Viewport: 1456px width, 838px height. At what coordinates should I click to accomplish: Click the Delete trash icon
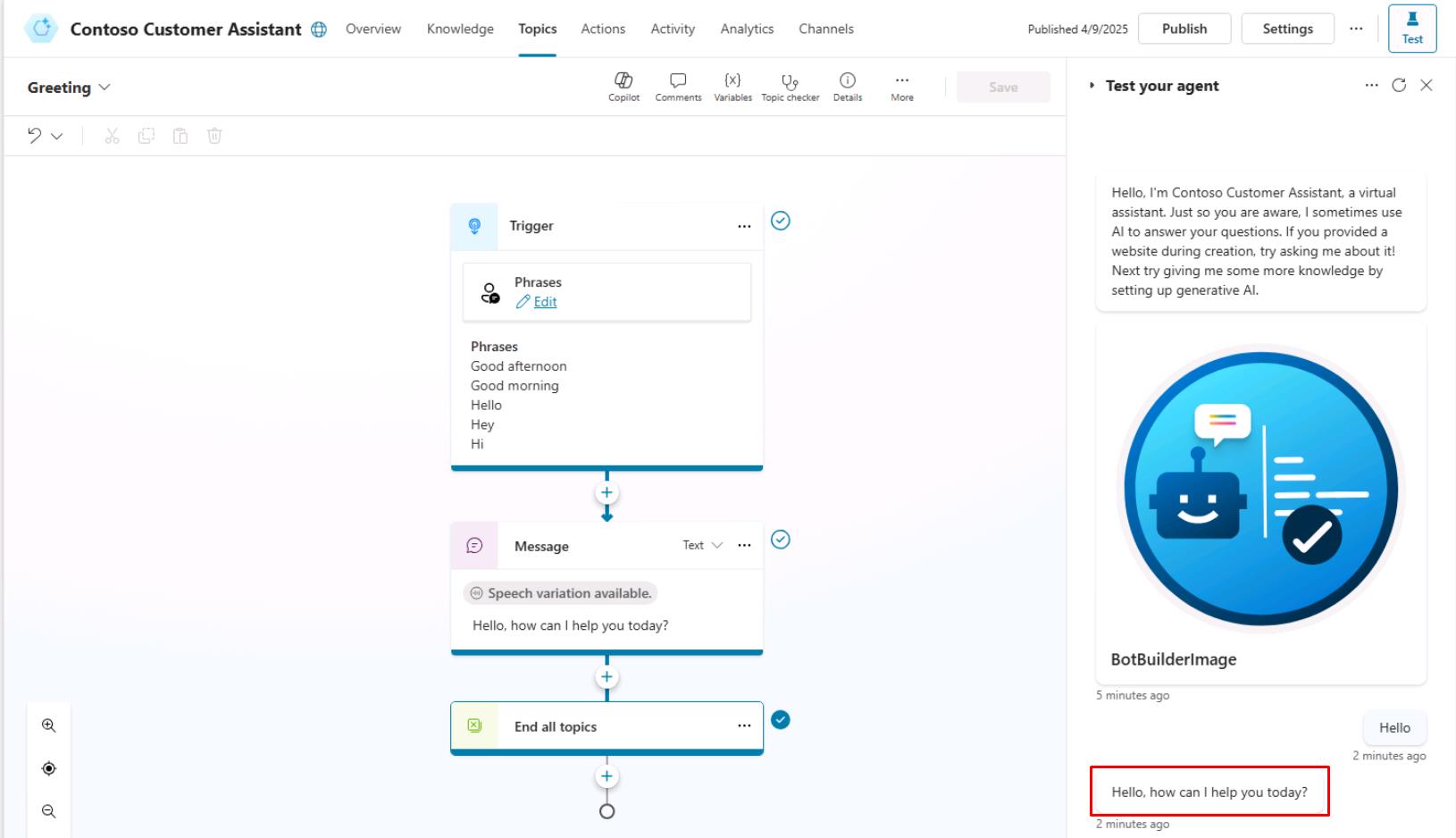point(214,136)
